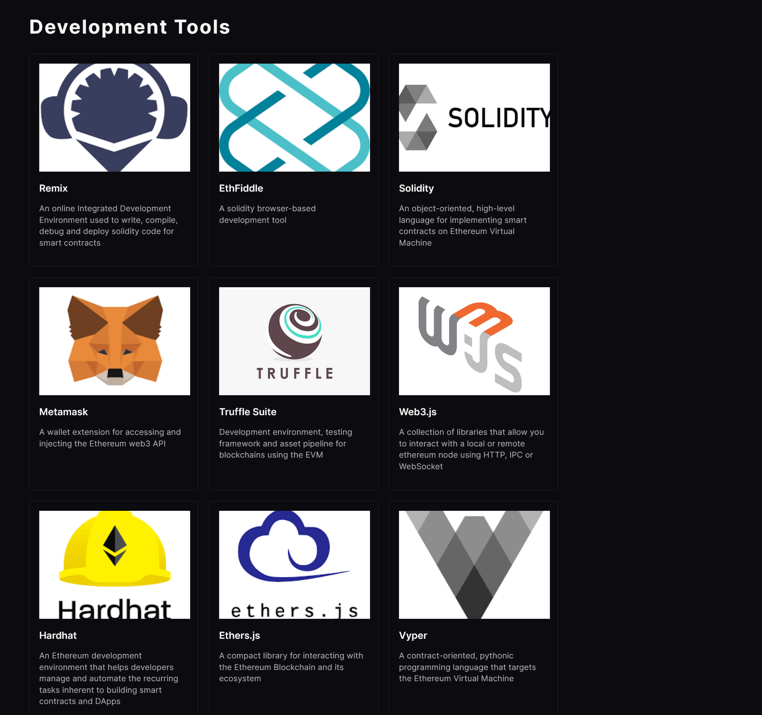Click the Remix card title
This screenshot has width=762, height=715.
click(x=53, y=188)
